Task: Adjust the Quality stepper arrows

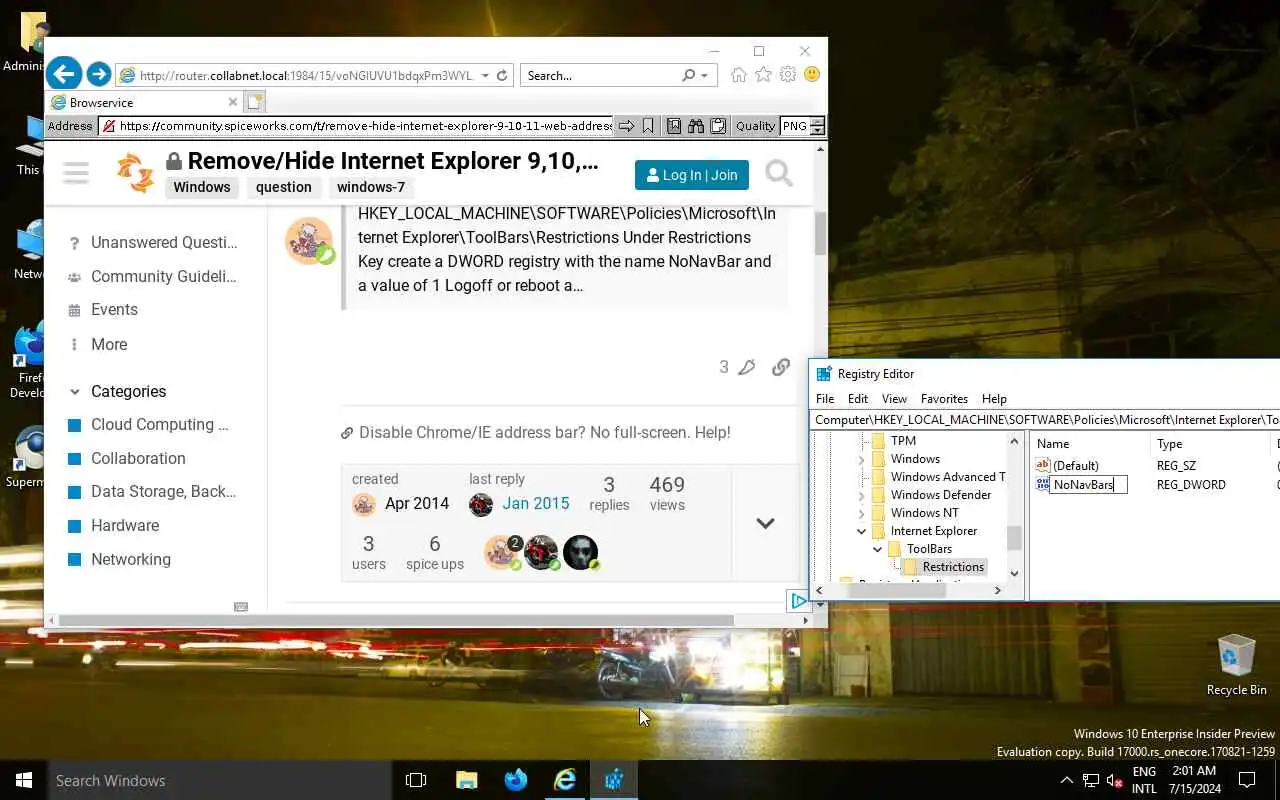Action: point(817,126)
